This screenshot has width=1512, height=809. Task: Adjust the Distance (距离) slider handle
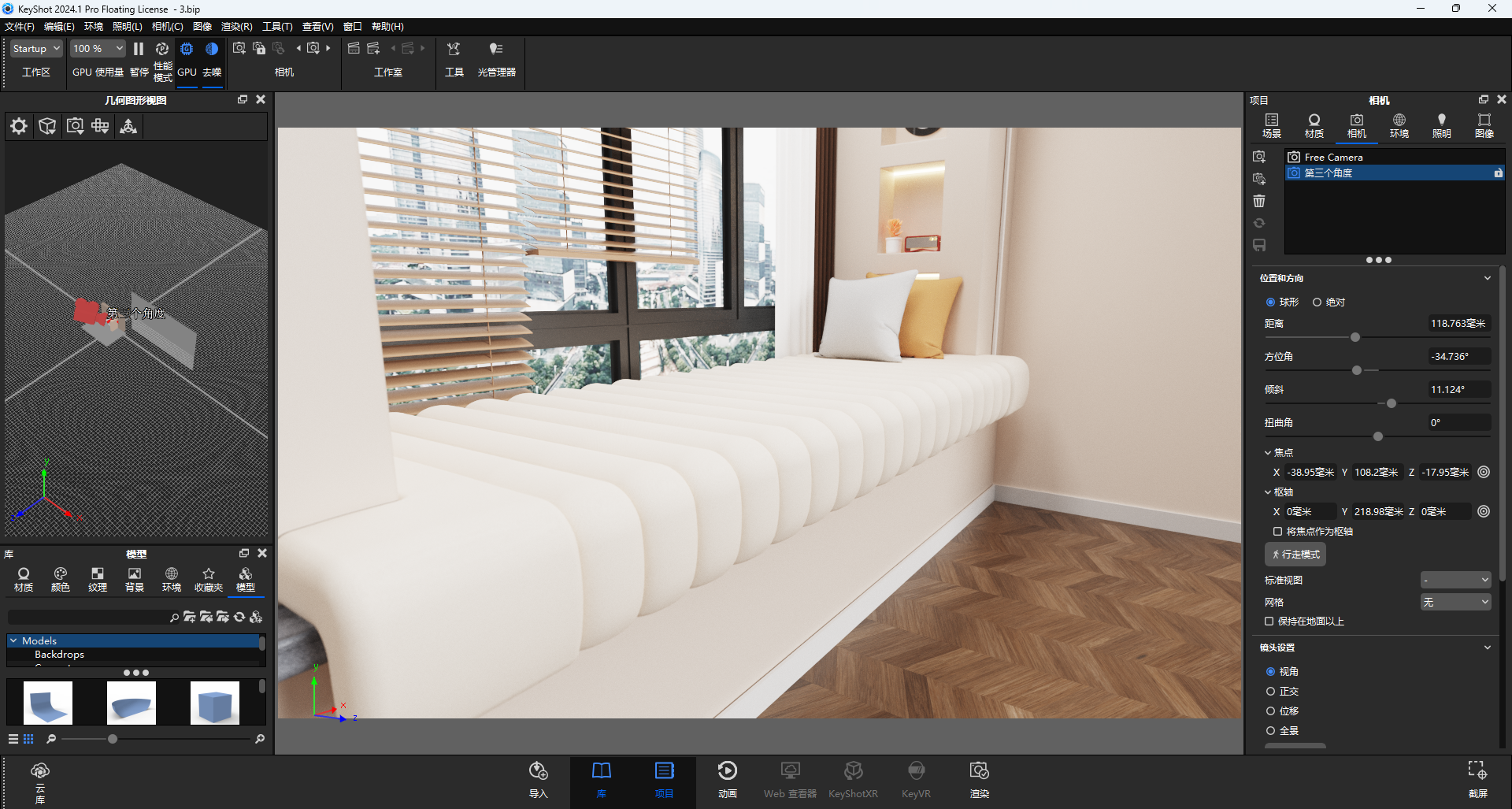(x=1355, y=337)
